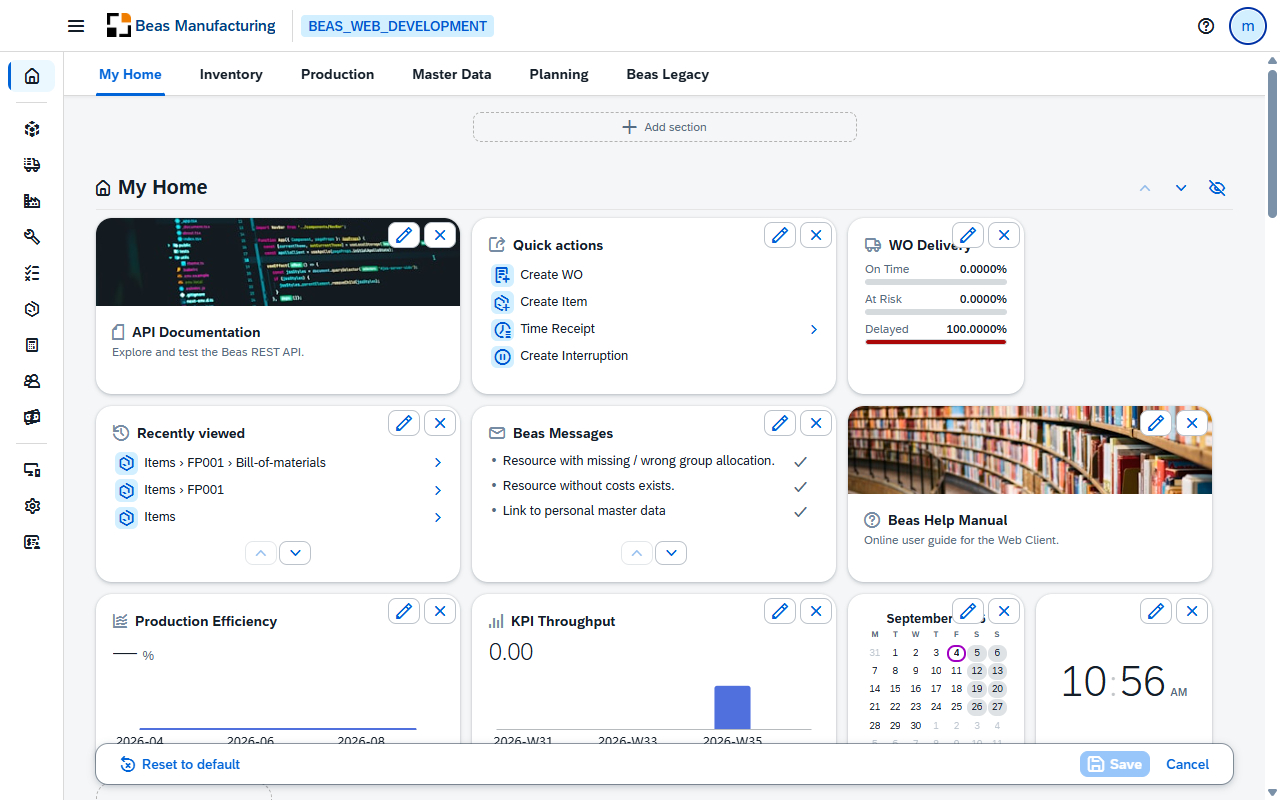Page down in Beas Messages list
Image resolution: width=1280 pixels, height=800 pixels.
pyautogui.click(x=671, y=553)
